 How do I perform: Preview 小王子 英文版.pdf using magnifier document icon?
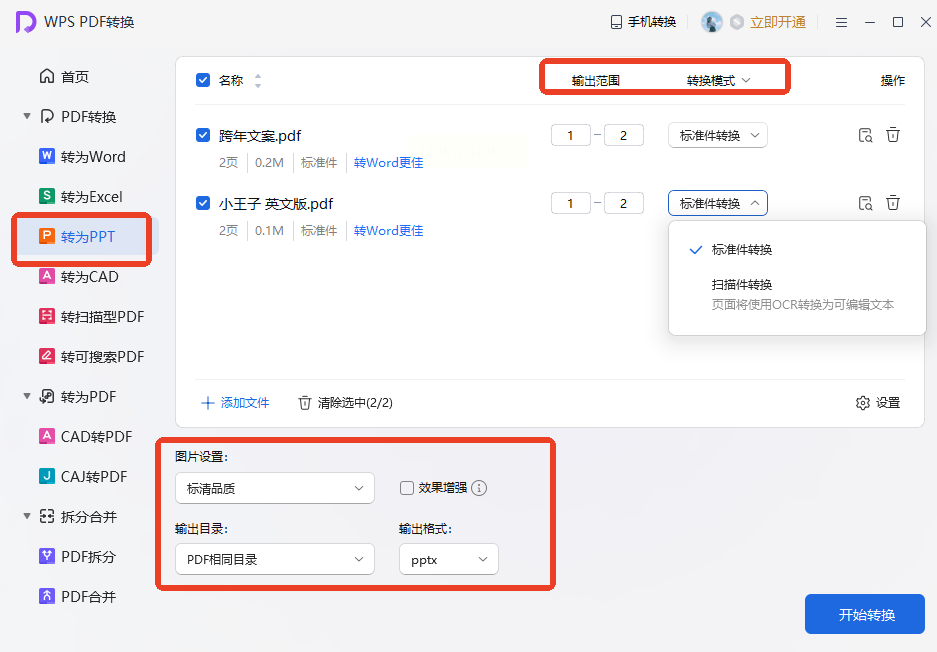[865, 203]
